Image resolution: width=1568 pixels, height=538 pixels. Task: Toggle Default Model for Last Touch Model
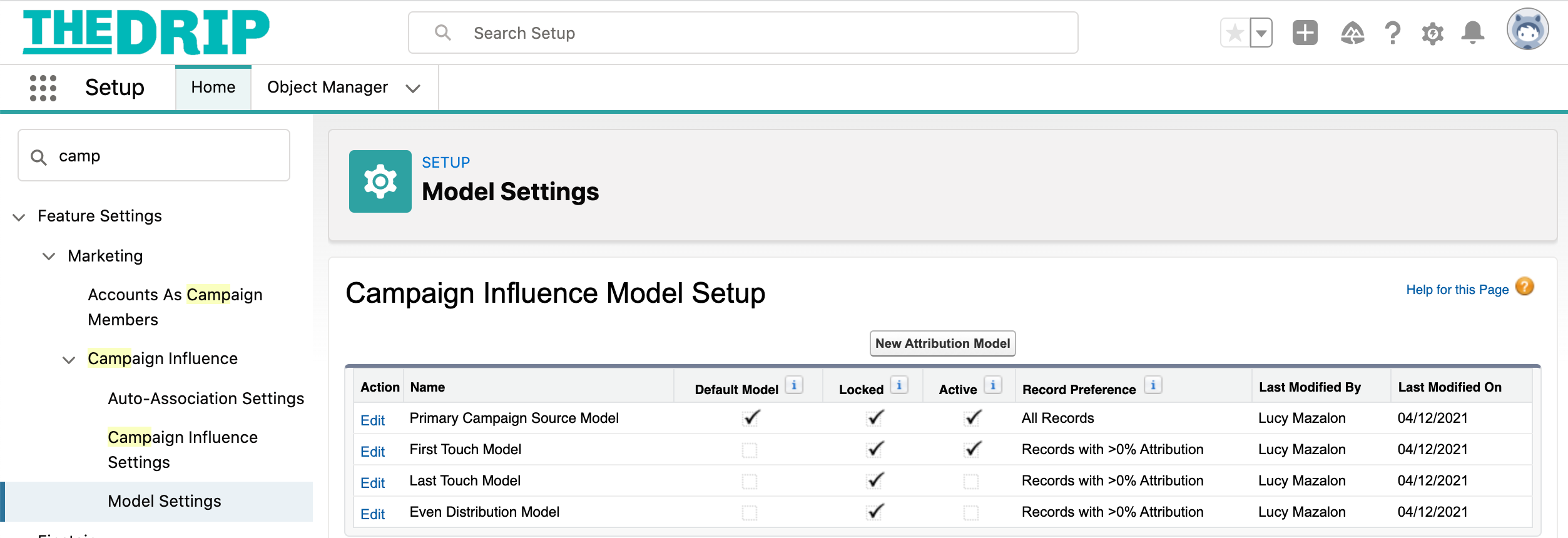750,481
